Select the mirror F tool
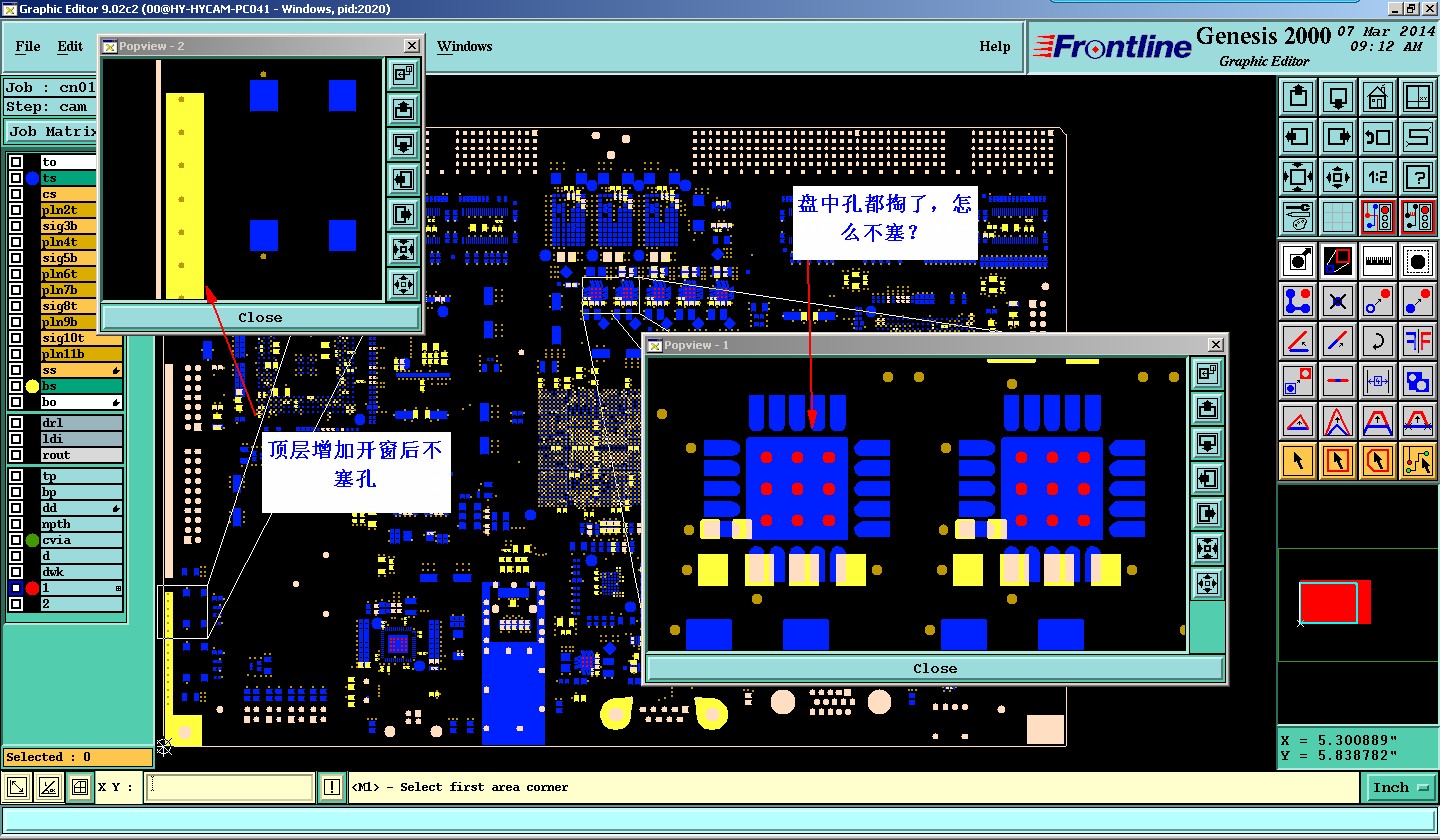 1418,340
